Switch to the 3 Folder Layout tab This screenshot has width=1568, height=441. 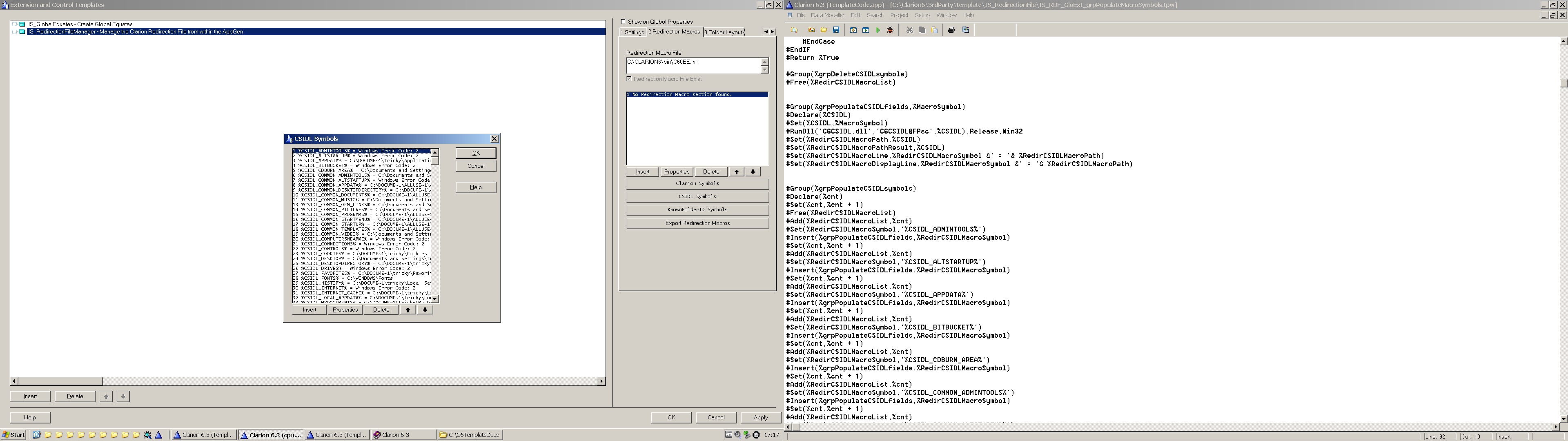tap(724, 32)
